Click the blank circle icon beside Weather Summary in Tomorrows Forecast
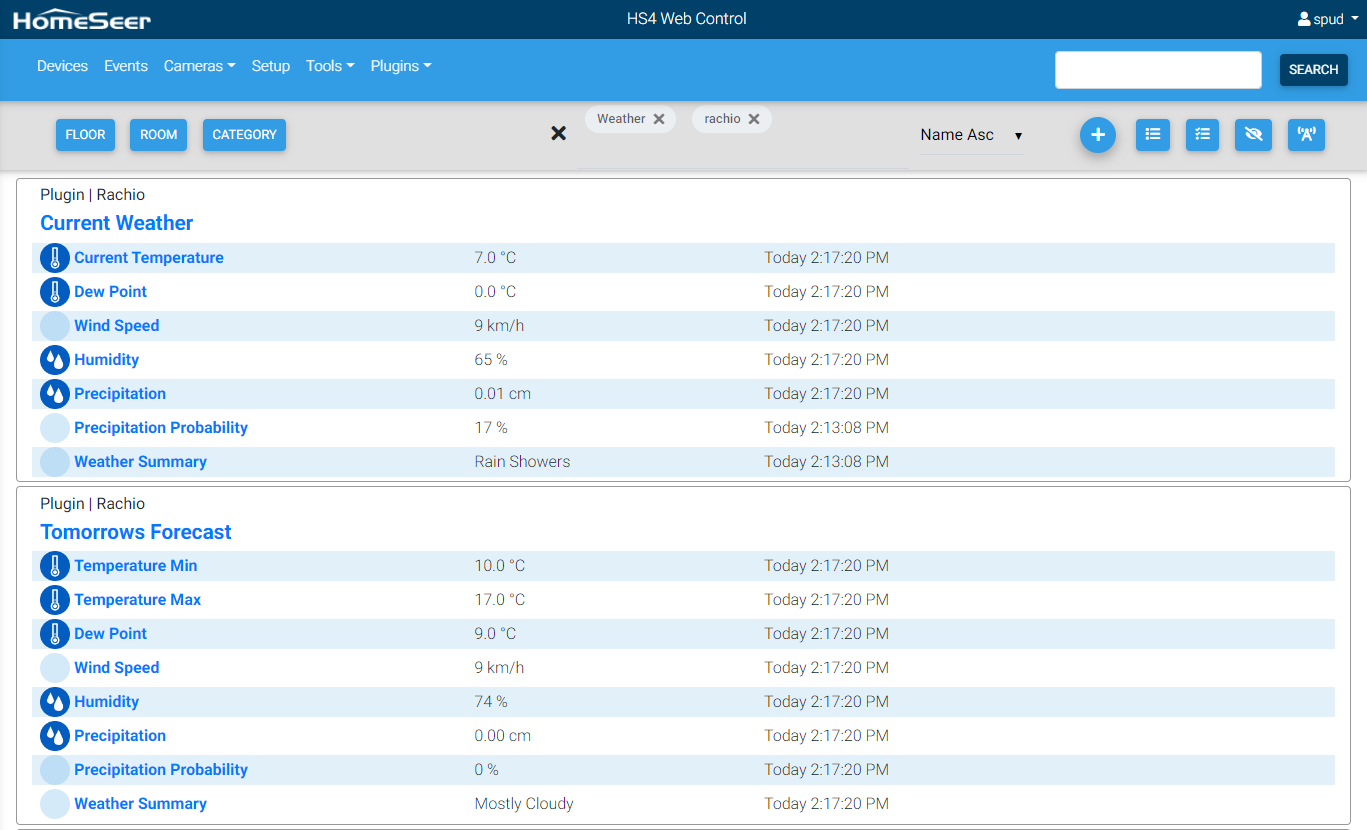The image size is (1367, 830). pyautogui.click(x=55, y=804)
